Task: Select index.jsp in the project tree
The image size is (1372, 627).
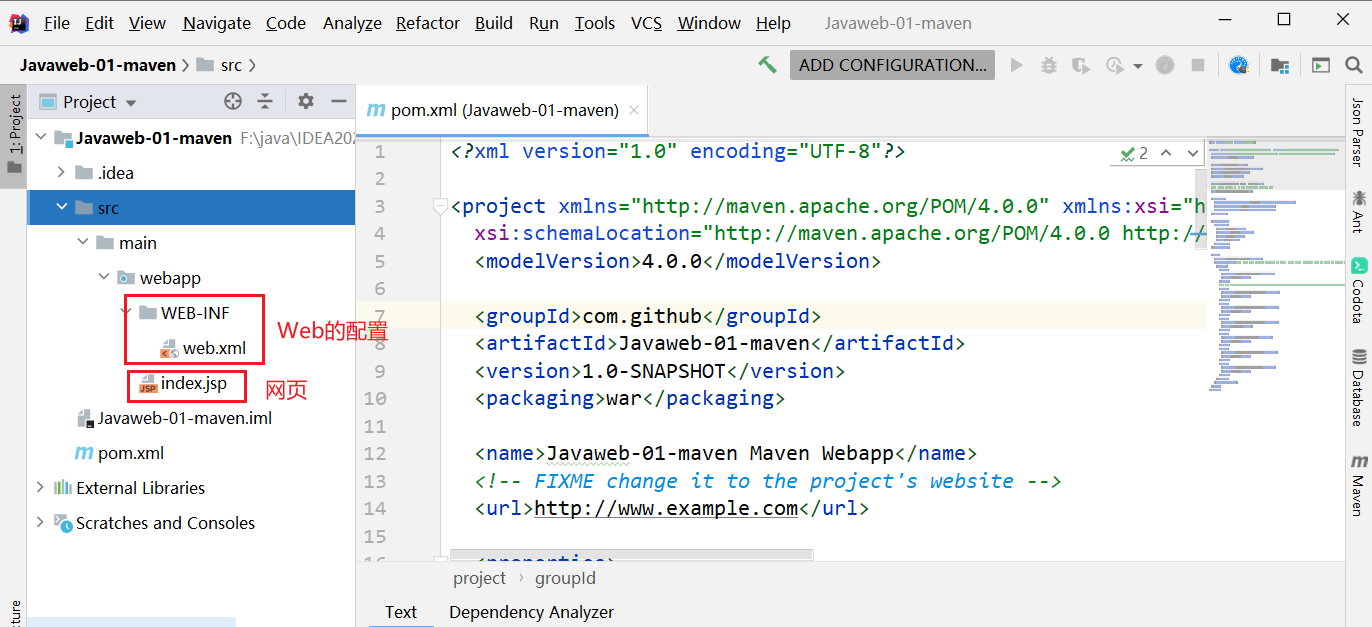Action: (193, 383)
